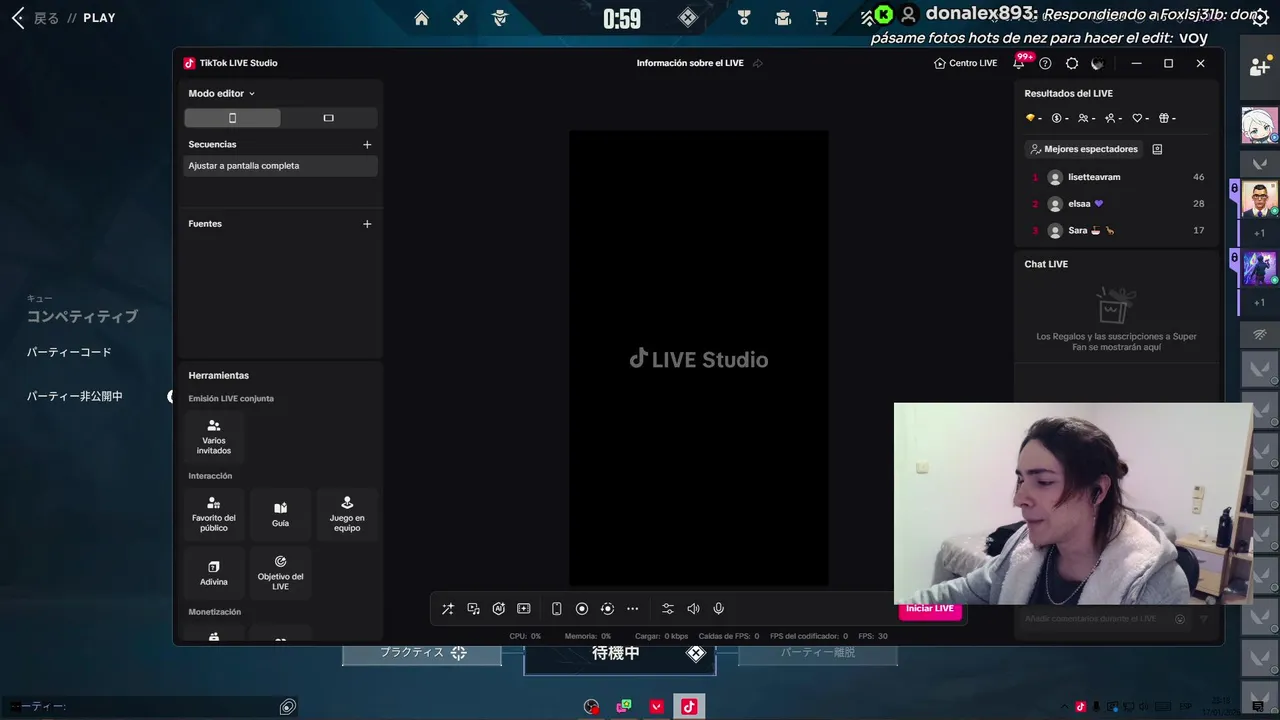The width and height of the screenshot is (1280, 720).
Task: Select プラクティス practice mode button
Action: (x=422, y=653)
